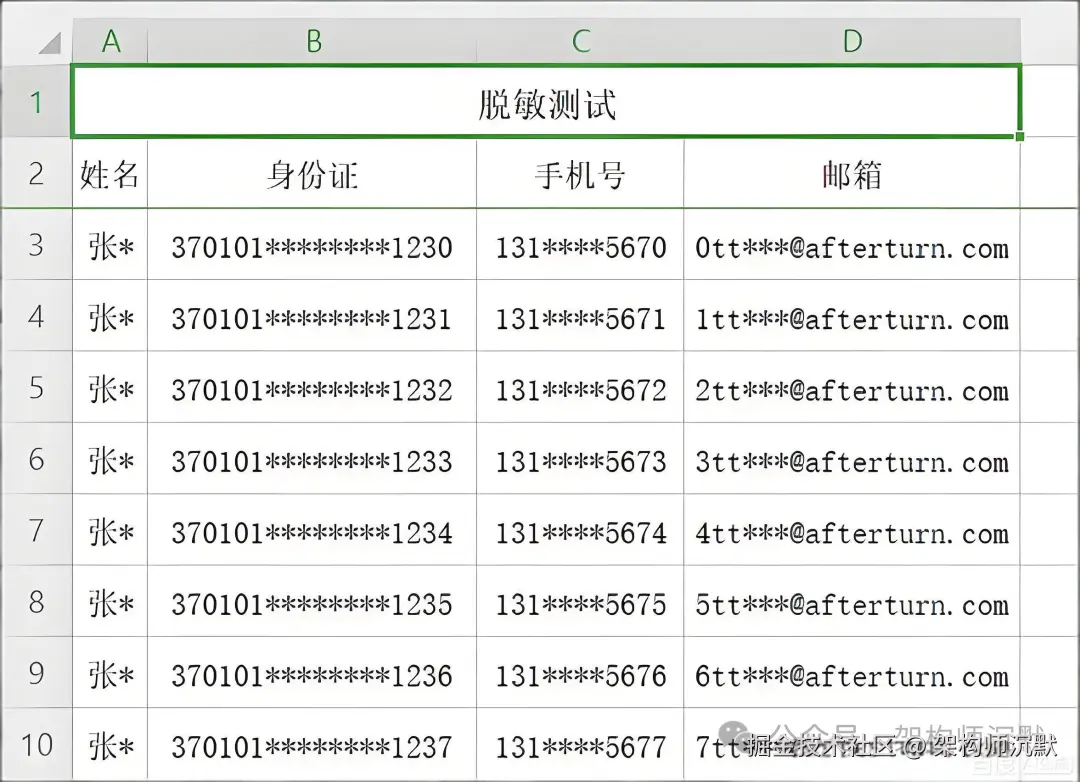Click the select-all corner triangle
1080x782 pixels.
tap(50, 43)
